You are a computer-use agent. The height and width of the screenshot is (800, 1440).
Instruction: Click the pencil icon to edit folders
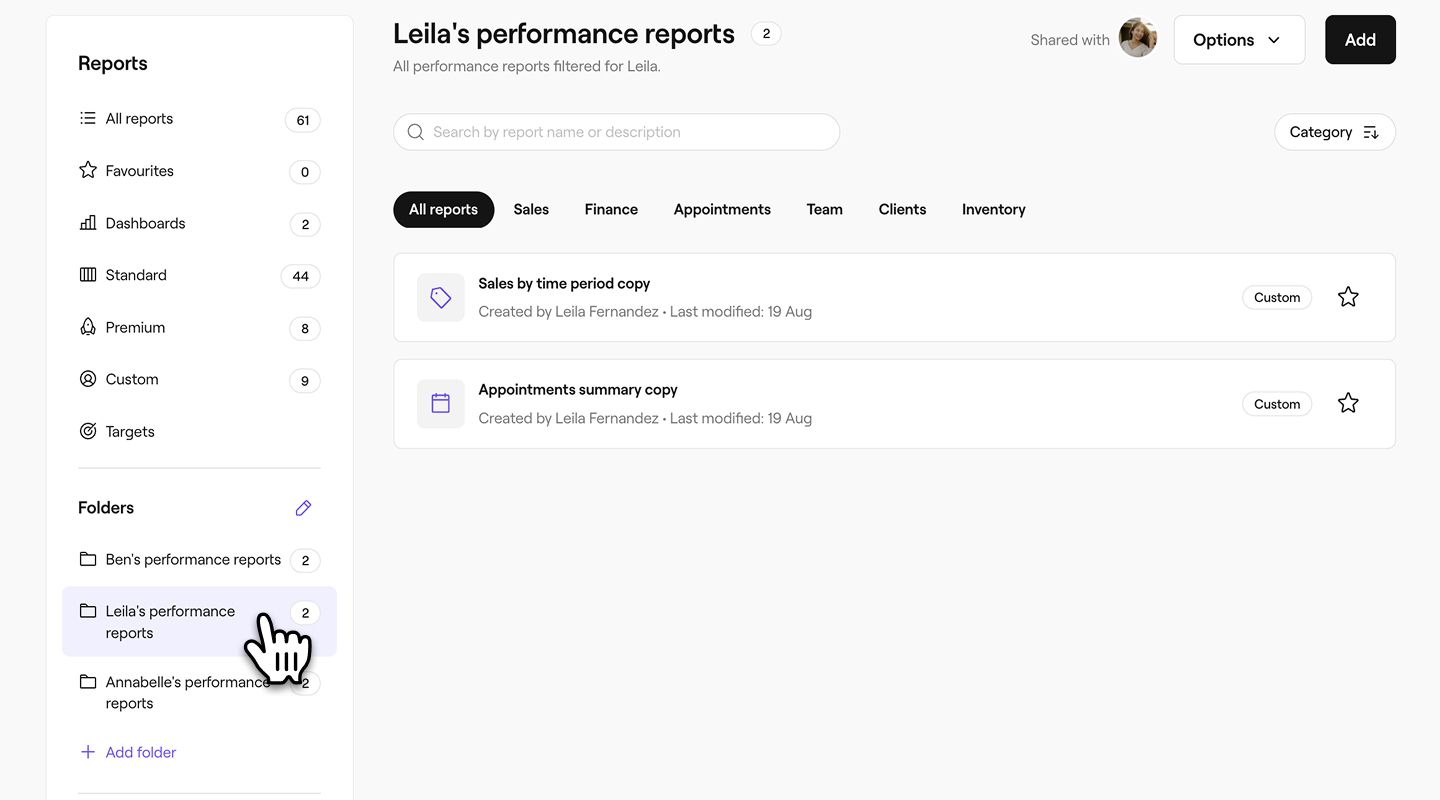[303, 508]
